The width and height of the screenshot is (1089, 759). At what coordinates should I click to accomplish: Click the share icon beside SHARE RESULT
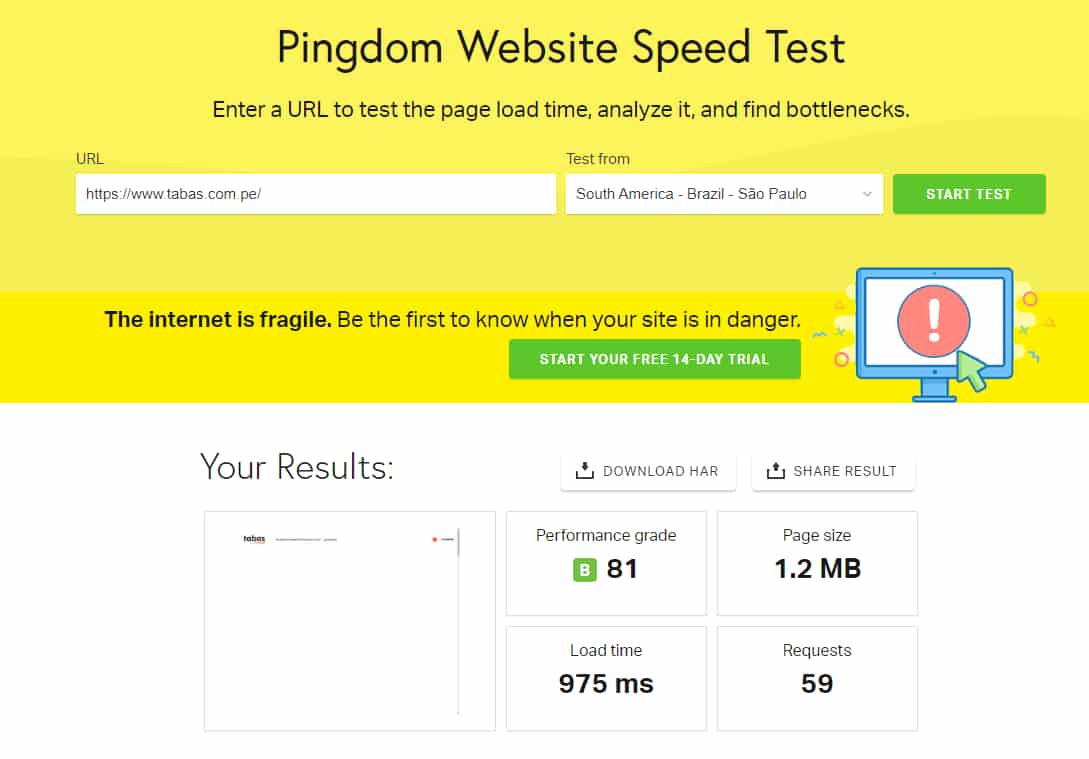point(775,471)
